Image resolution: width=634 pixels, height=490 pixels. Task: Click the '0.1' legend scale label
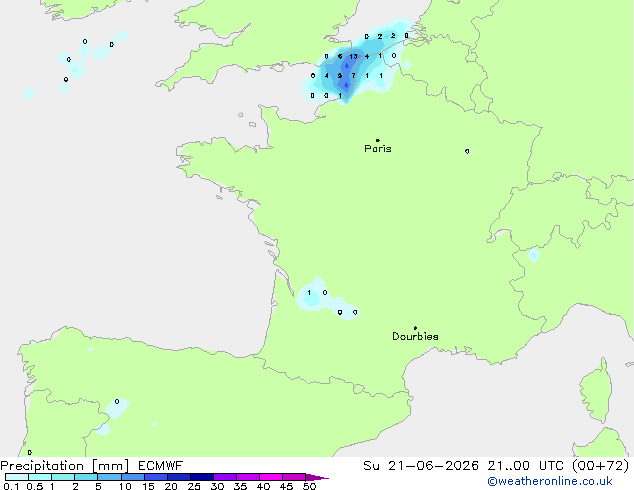11,486
